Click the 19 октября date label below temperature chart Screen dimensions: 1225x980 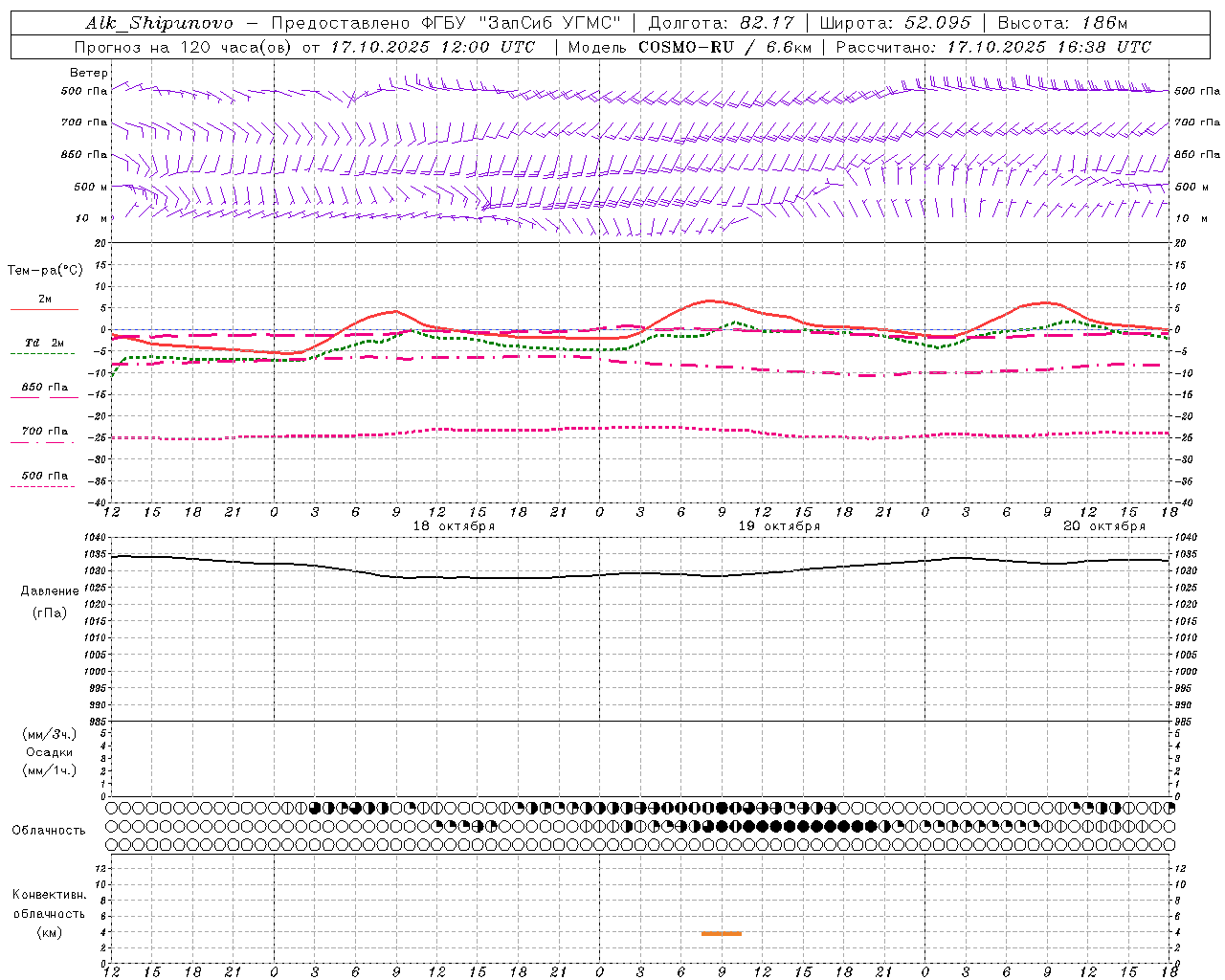click(x=779, y=526)
